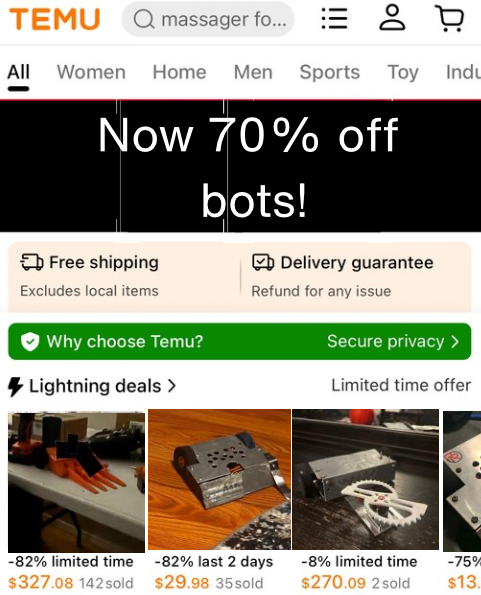Open the Toy category tab
Screen dimensions: 481x595
tap(403, 72)
